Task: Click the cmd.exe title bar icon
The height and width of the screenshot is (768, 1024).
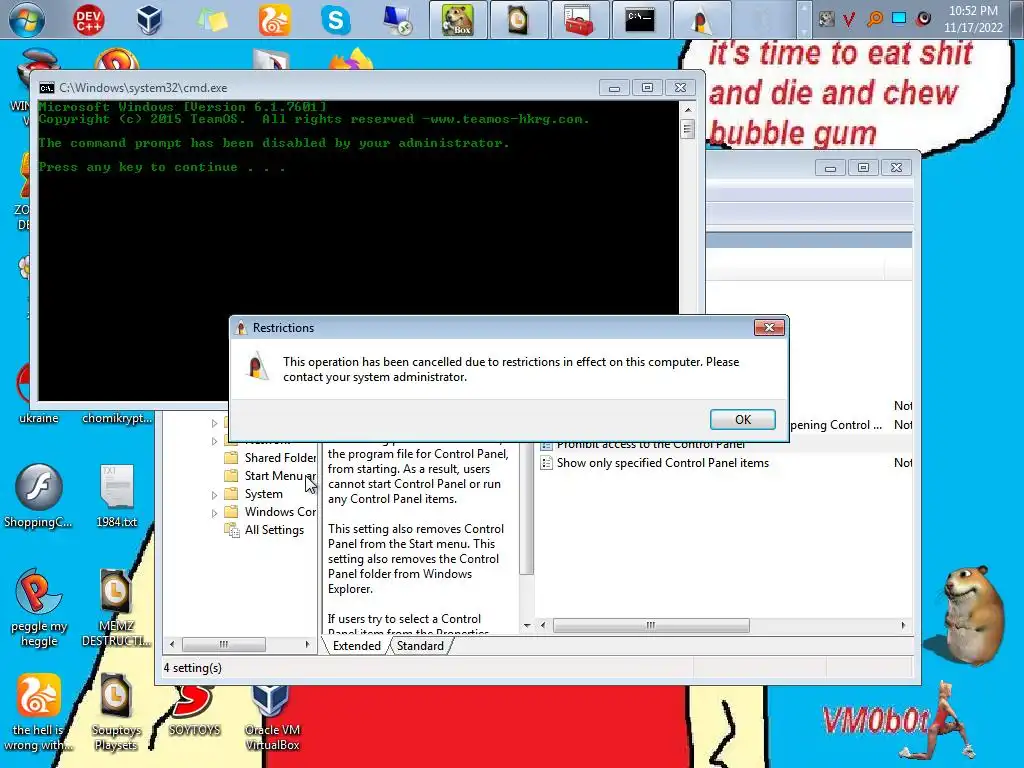Action: pos(47,88)
